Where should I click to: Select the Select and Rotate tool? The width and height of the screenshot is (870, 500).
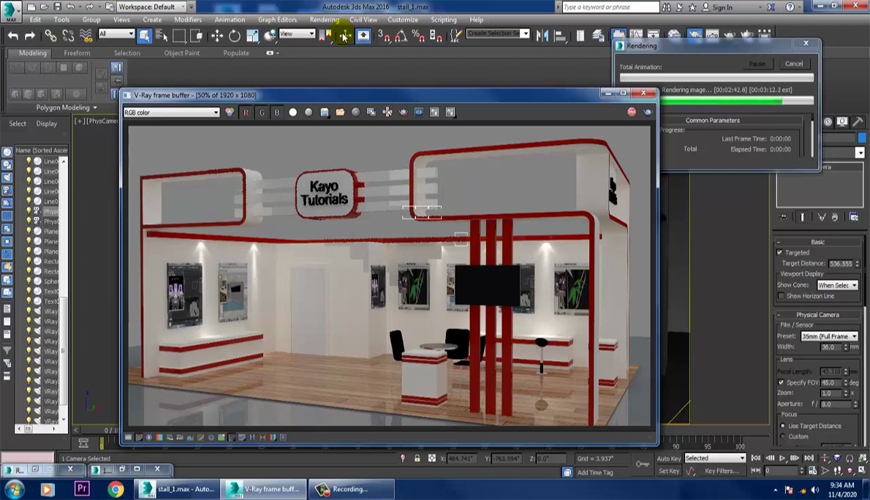coord(234,36)
